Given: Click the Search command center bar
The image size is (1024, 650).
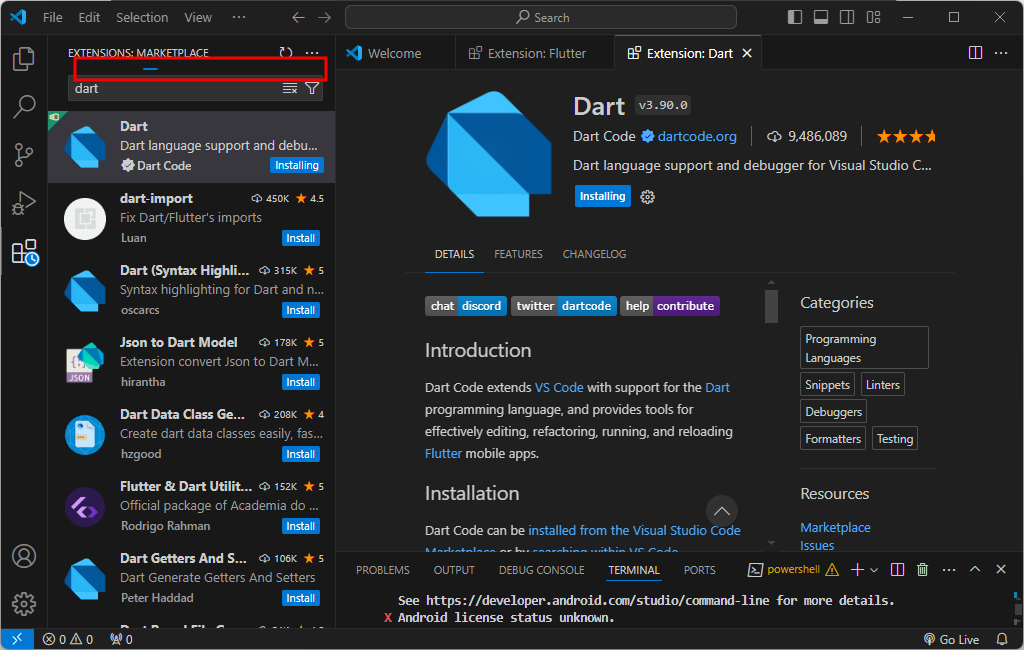Looking at the screenshot, I should click(541, 18).
